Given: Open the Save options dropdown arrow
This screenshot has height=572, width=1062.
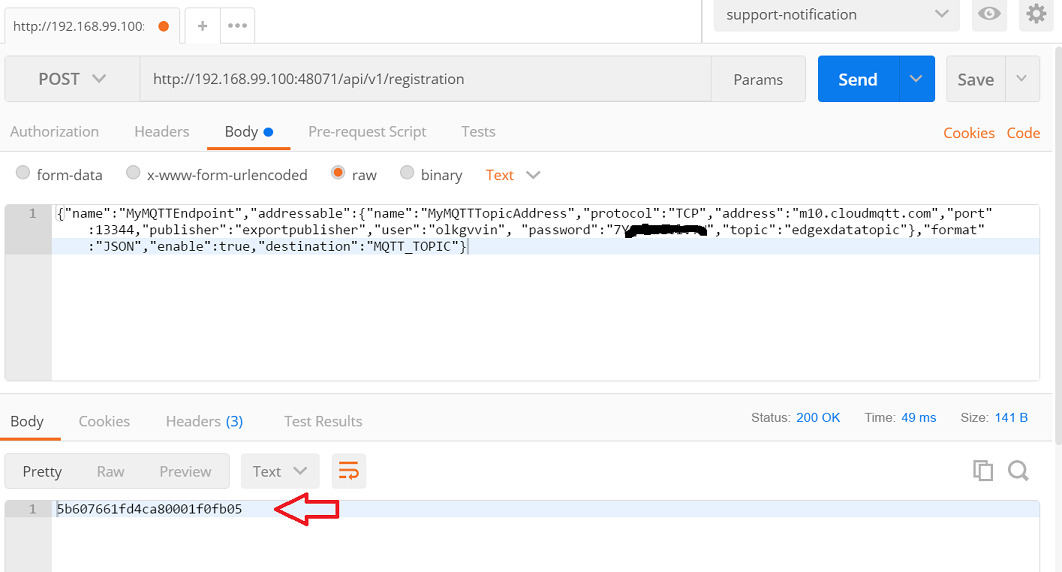Looking at the screenshot, I should coord(1022,79).
